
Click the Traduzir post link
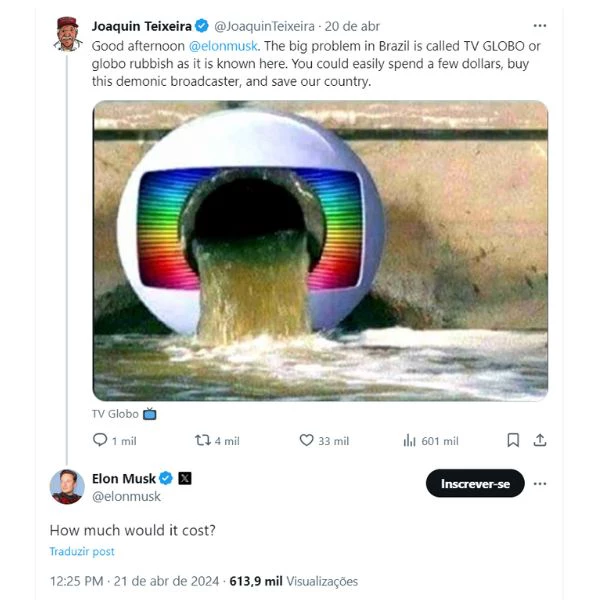tap(82, 551)
